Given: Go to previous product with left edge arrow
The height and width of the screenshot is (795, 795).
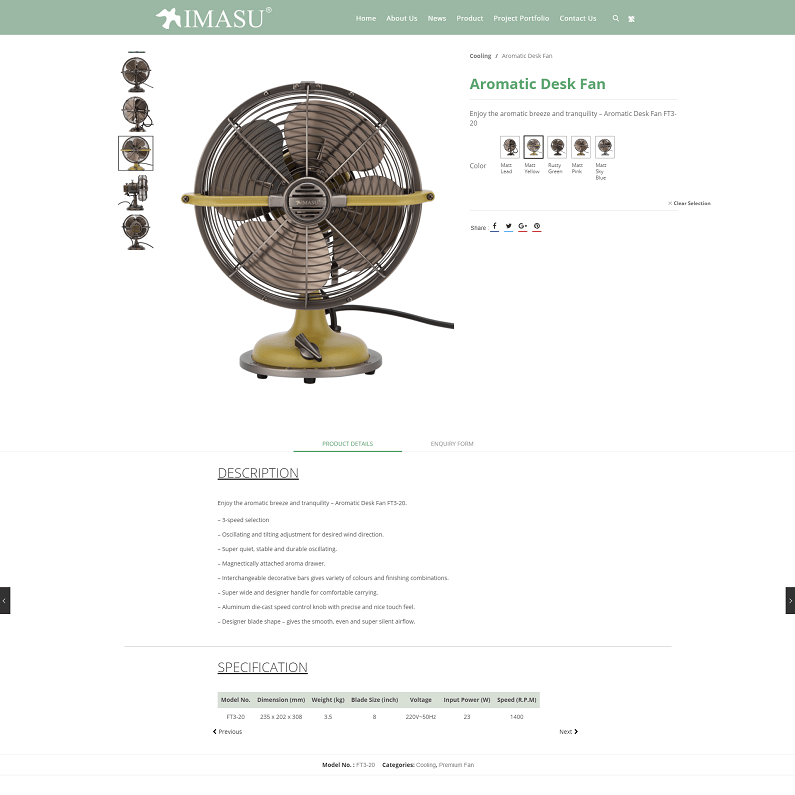Looking at the screenshot, I should coord(5,600).
